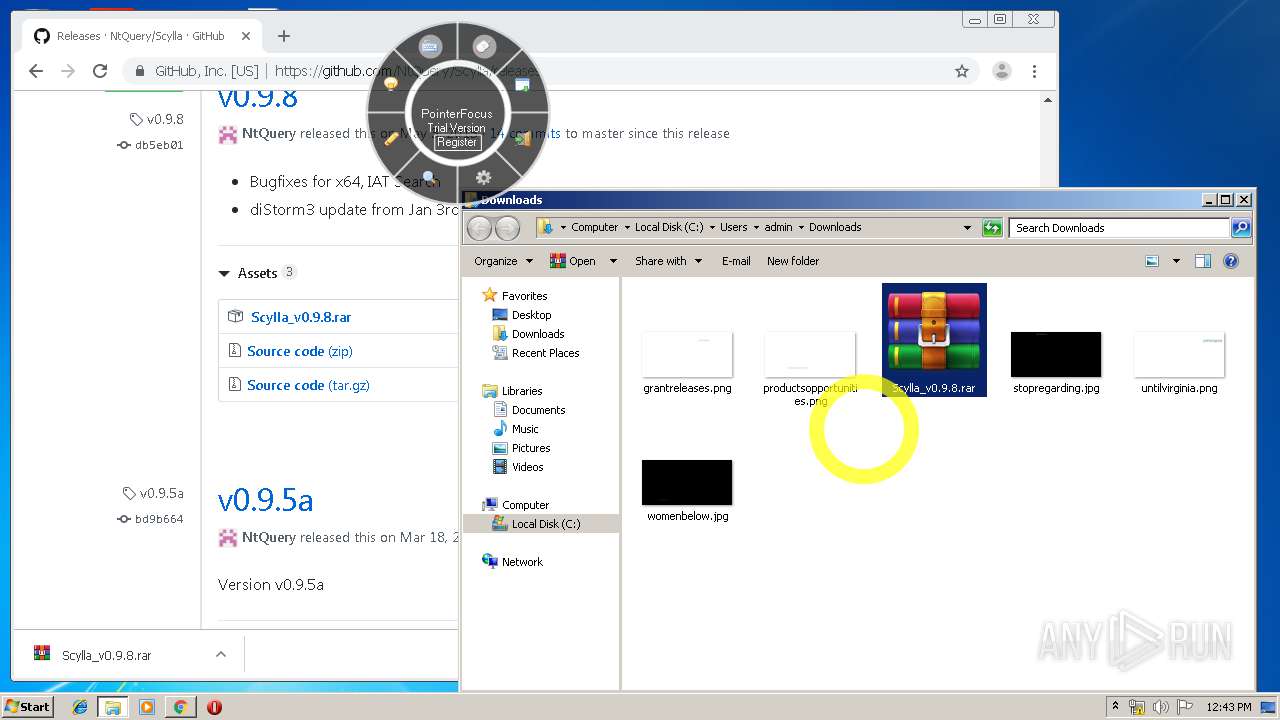The height and width of the screenshot is (720, 1280).
Task: Expand download options for Scylla_v0.9.8.rar in Chrome bar
Action: coord(221,655)
